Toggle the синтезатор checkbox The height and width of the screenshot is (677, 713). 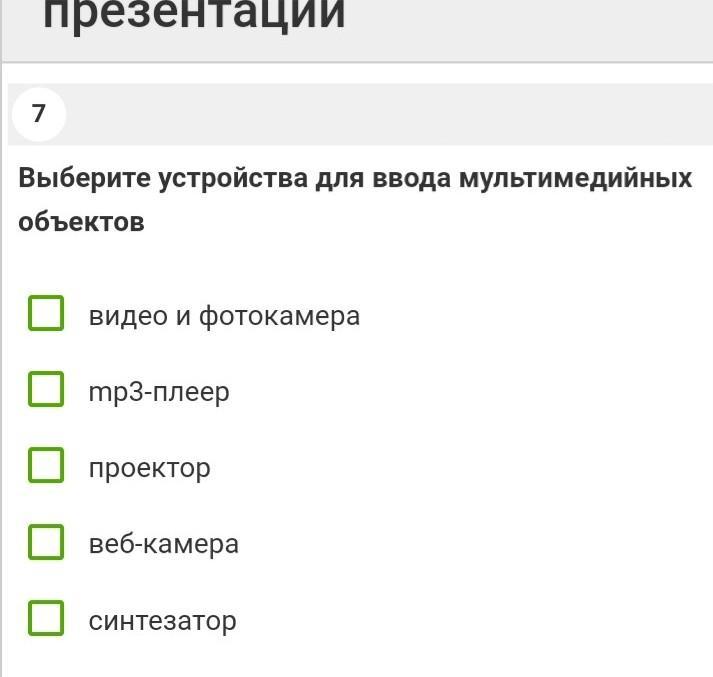point(46,618)
